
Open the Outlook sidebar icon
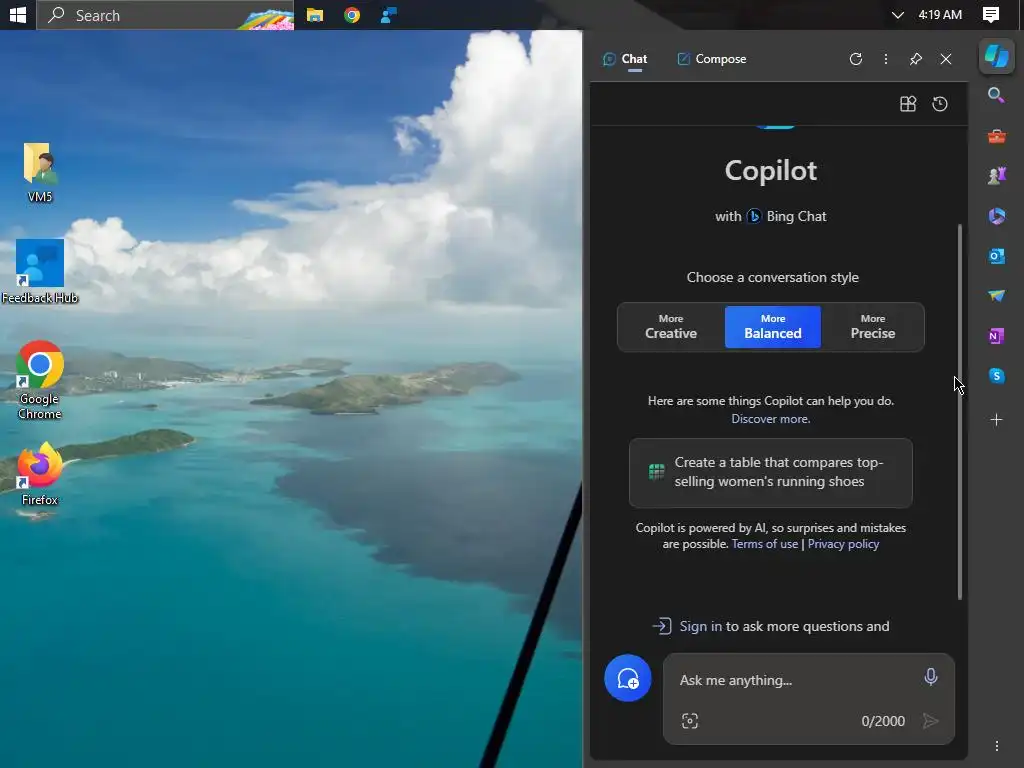click(997, 256)
